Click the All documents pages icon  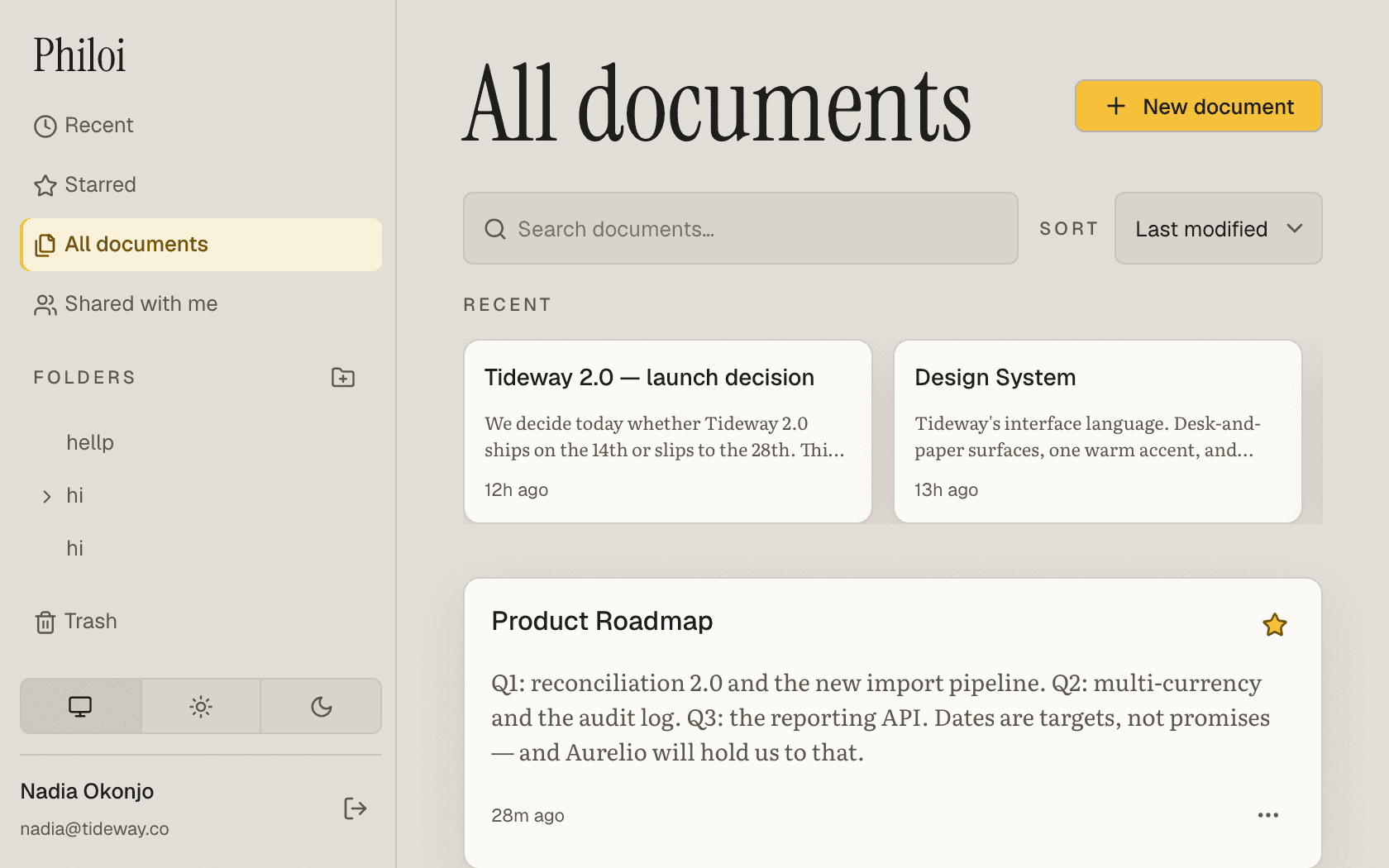coord(45,245)
